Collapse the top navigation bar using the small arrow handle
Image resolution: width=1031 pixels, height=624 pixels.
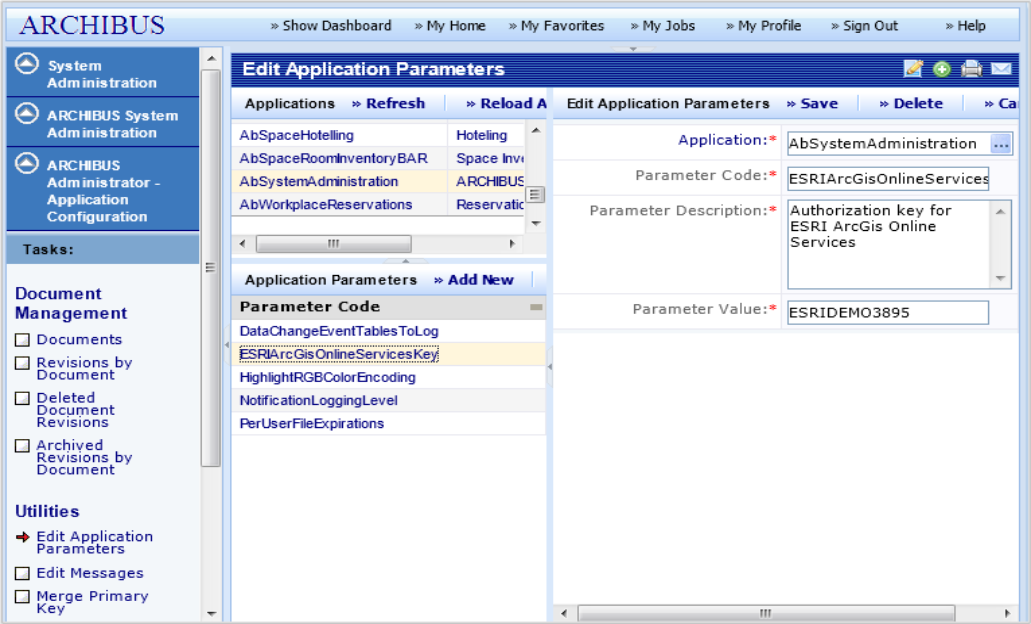(x=633, y=49)
